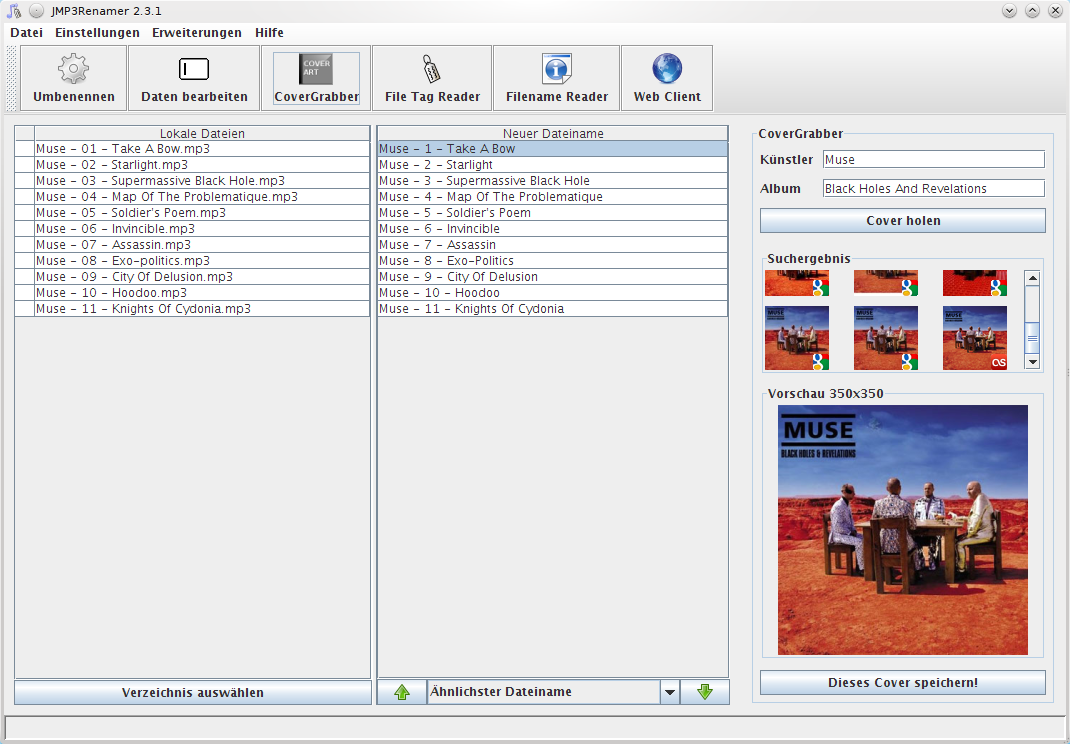Image resolution: width=1070 pixels, height=744 pixels.
Task: Select first partially visible thumbnail in top row
Action: (796, 283)
